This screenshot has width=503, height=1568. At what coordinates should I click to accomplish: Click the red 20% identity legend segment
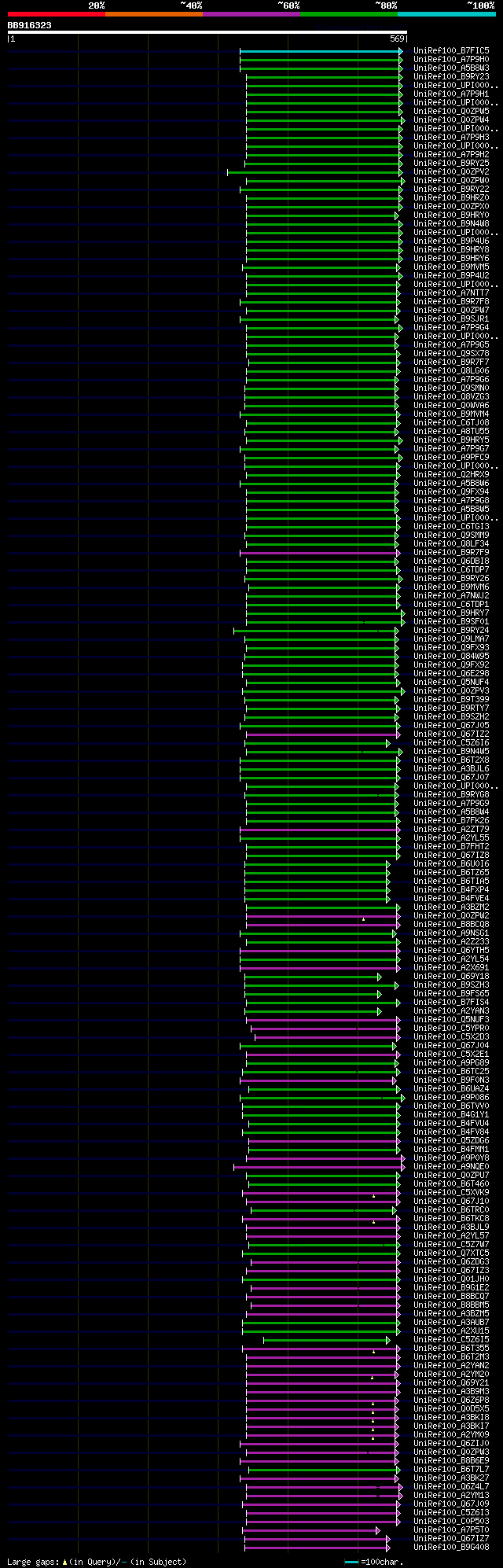tap(56, 14)
